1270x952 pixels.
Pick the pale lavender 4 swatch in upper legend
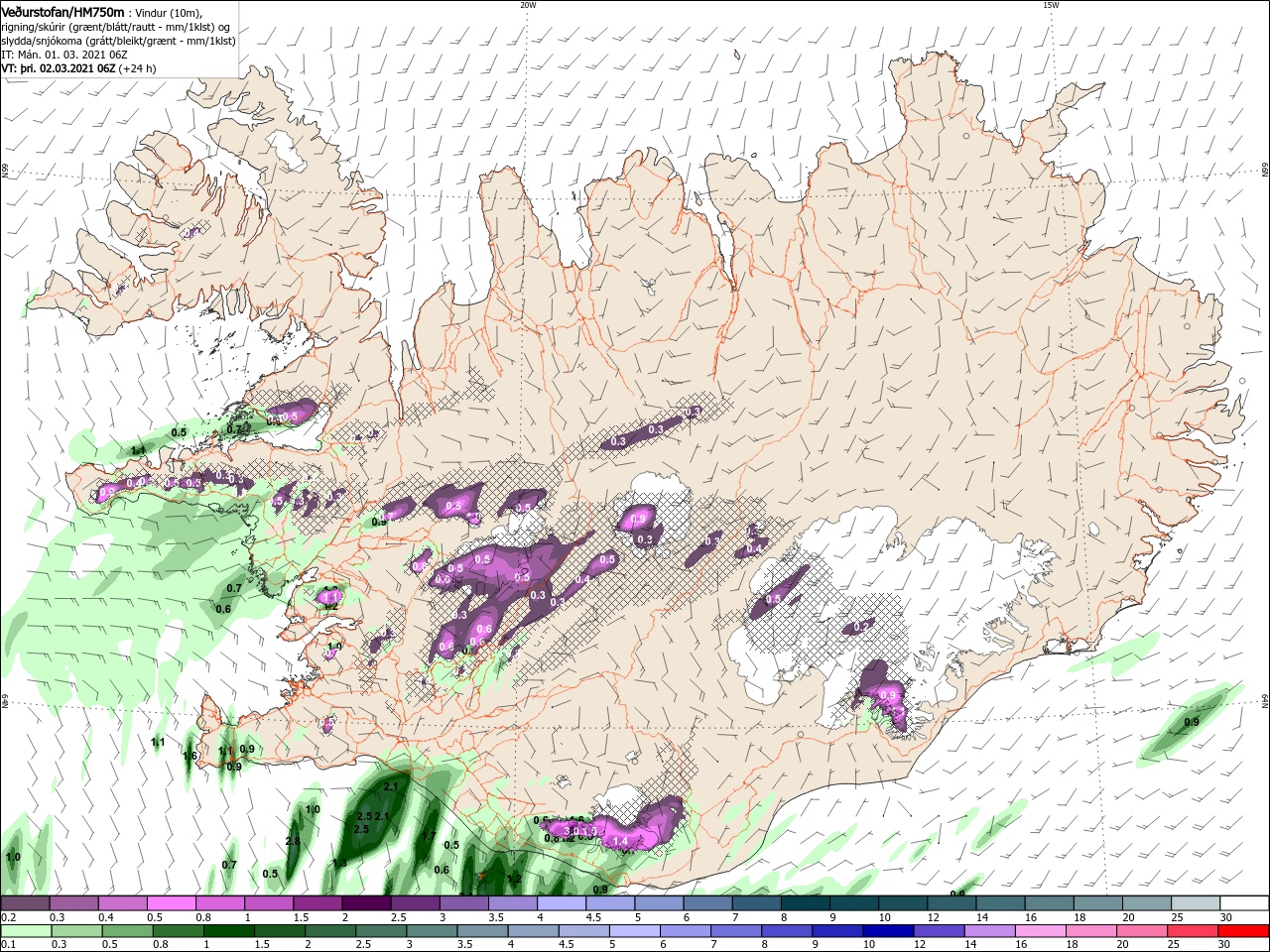click(x=562, y=903)
